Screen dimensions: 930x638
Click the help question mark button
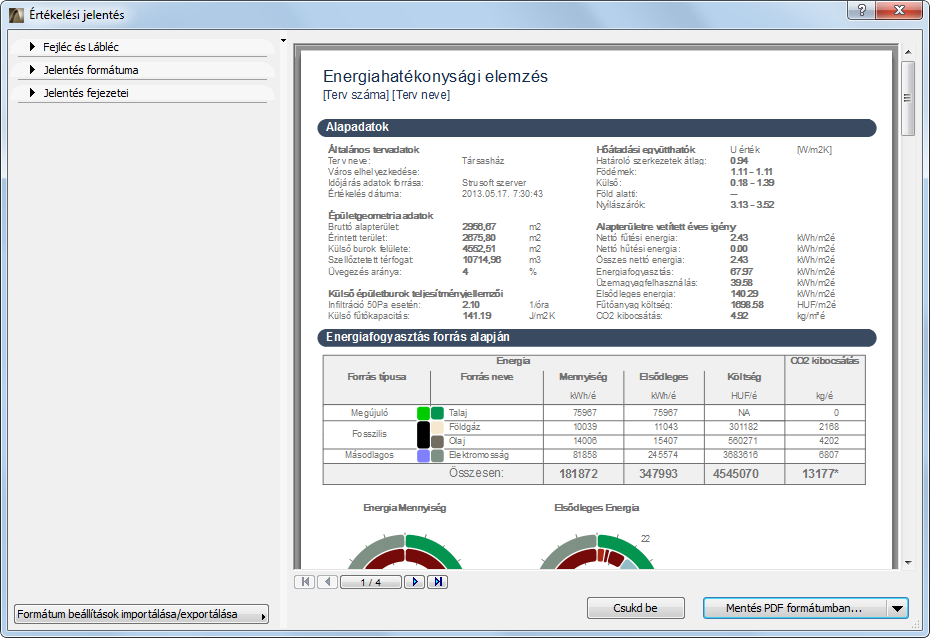click(x=862, y=9)
